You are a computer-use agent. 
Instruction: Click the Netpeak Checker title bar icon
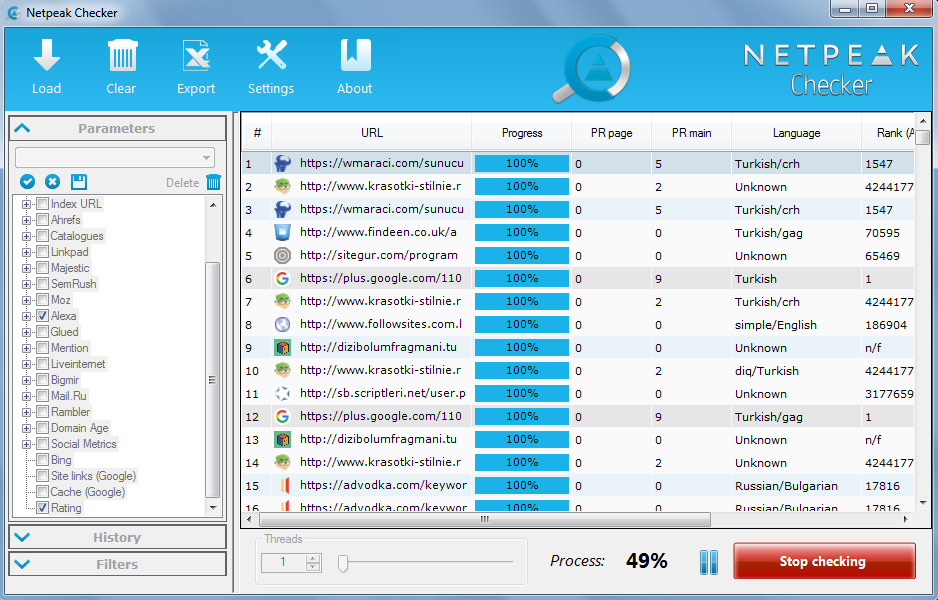pos(13,13)
